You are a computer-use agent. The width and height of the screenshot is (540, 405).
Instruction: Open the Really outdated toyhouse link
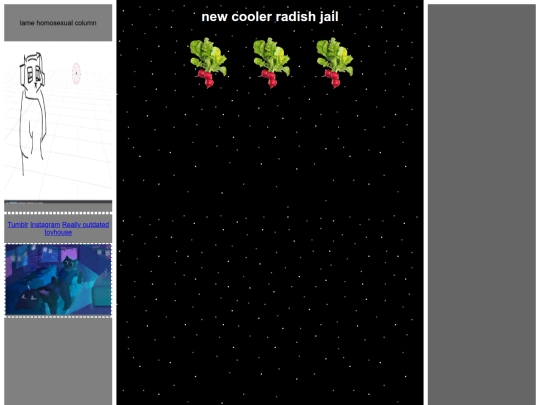point(76,228)
